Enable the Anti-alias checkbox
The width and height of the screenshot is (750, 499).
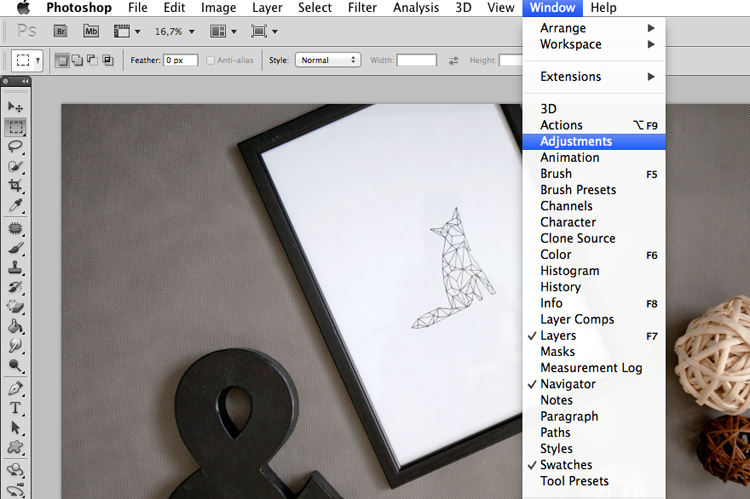pos(210,60)
